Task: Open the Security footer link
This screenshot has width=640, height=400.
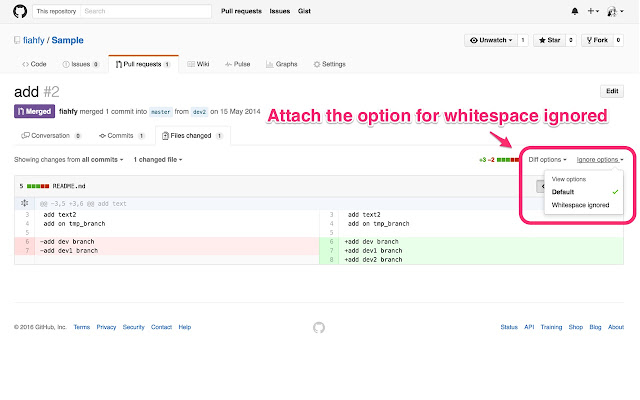Action: tap(133, 327)
